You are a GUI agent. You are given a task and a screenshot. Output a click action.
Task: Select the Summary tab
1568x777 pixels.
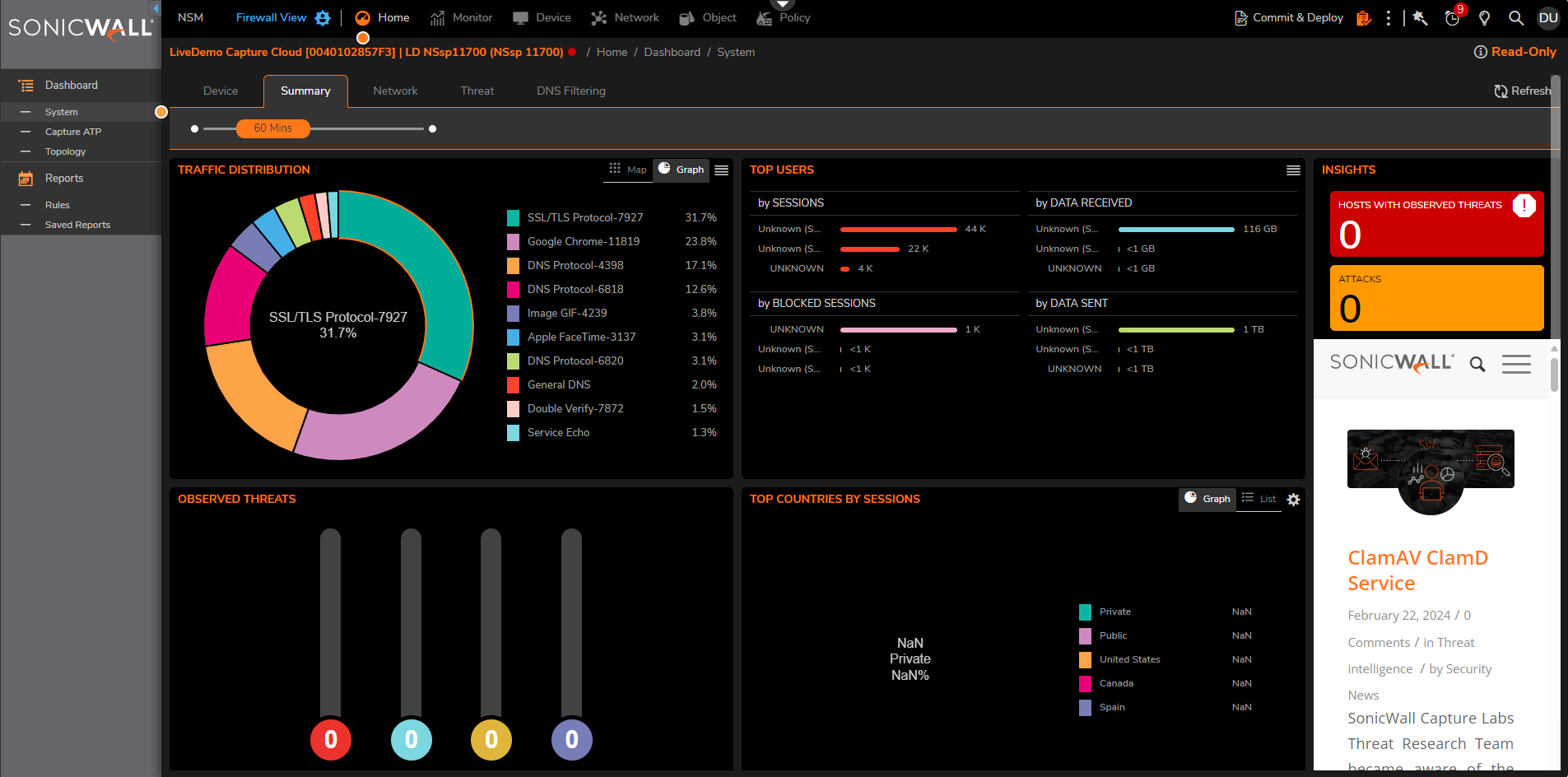click(x=305, y=91)
